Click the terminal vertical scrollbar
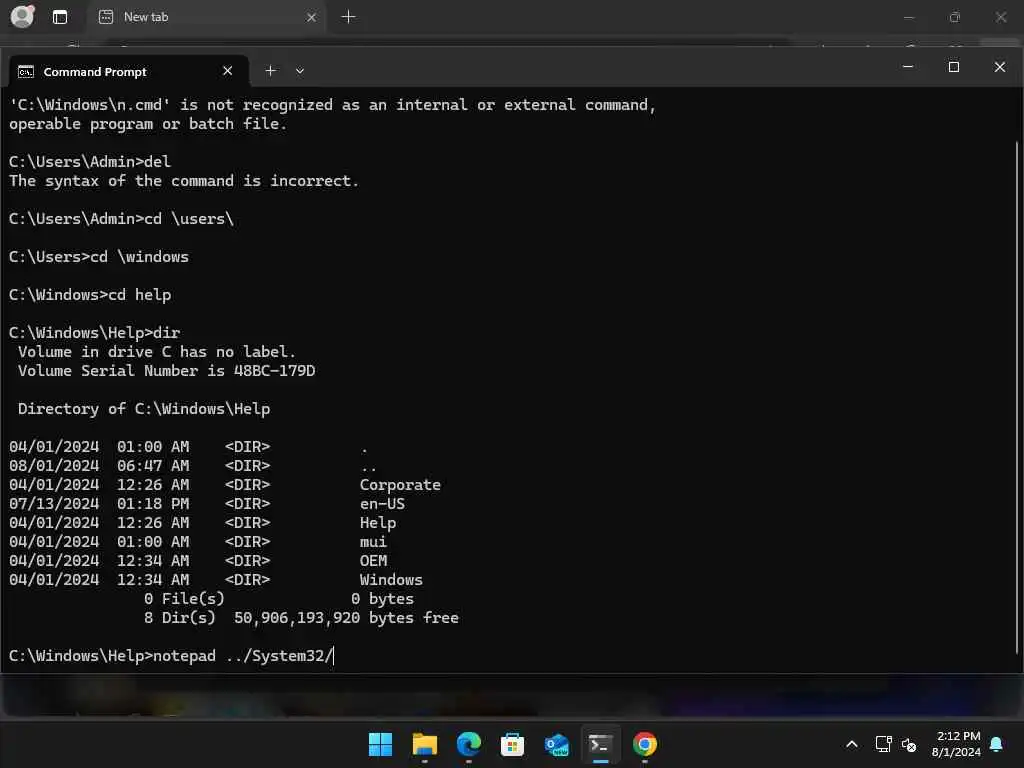 1017,397
